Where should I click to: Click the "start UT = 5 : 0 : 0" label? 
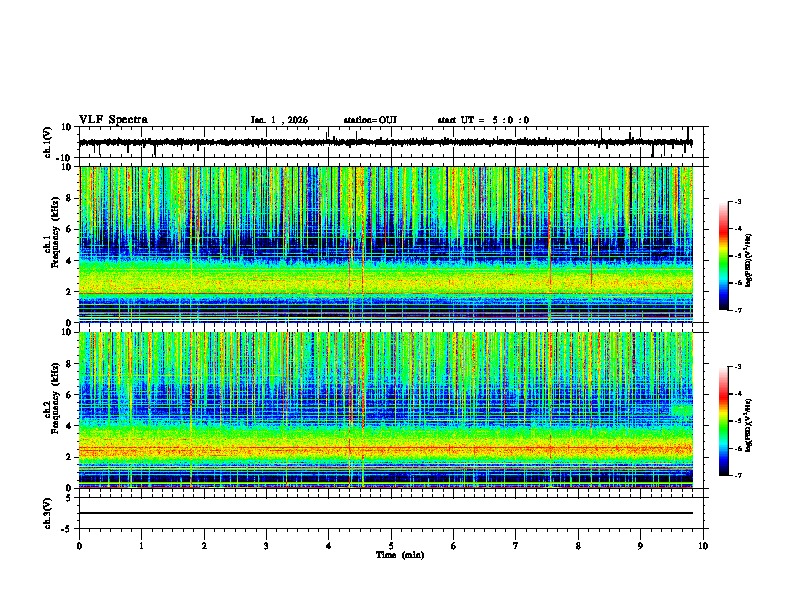click(483, 120)
